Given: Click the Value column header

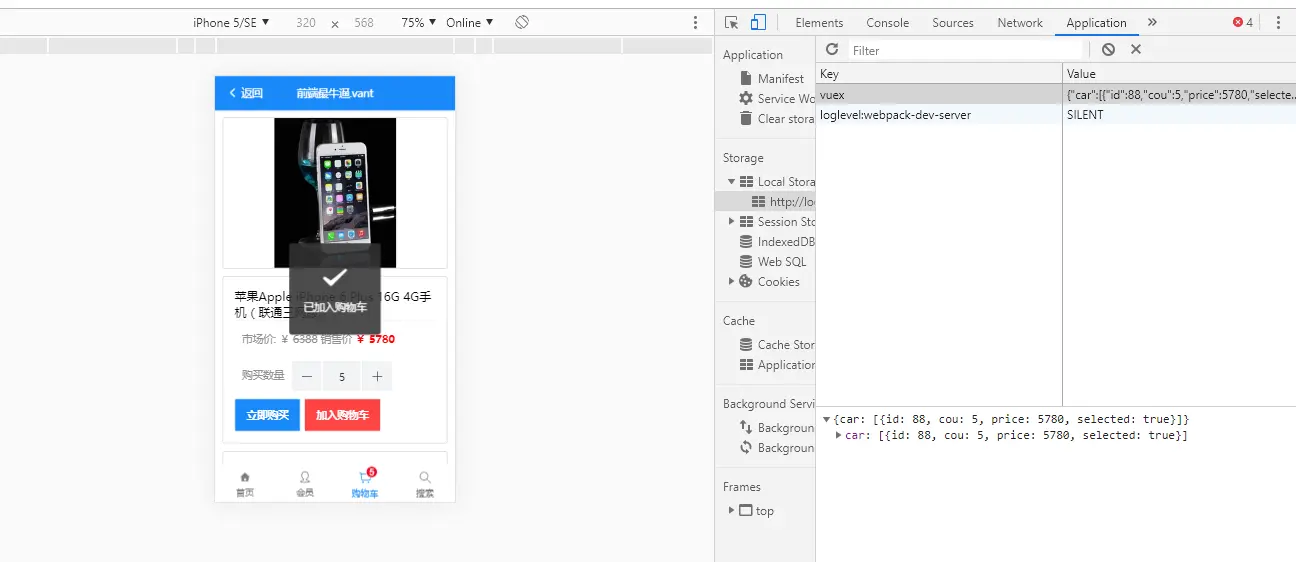Looking at the screenshot, I should [1179, 74].
